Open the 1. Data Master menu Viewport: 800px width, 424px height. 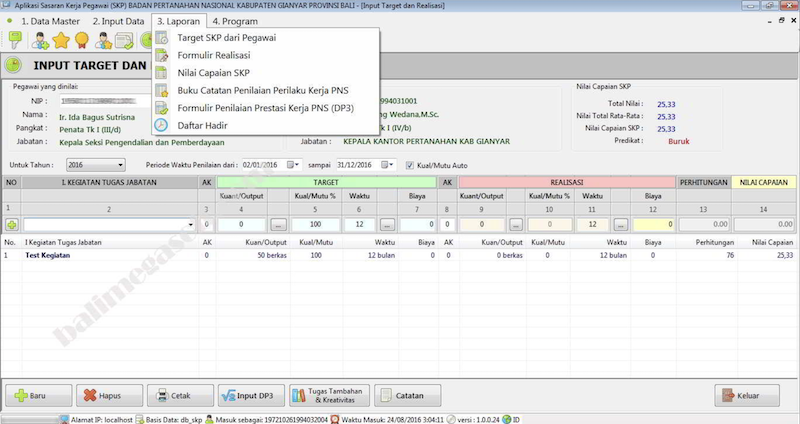(46, 20)
